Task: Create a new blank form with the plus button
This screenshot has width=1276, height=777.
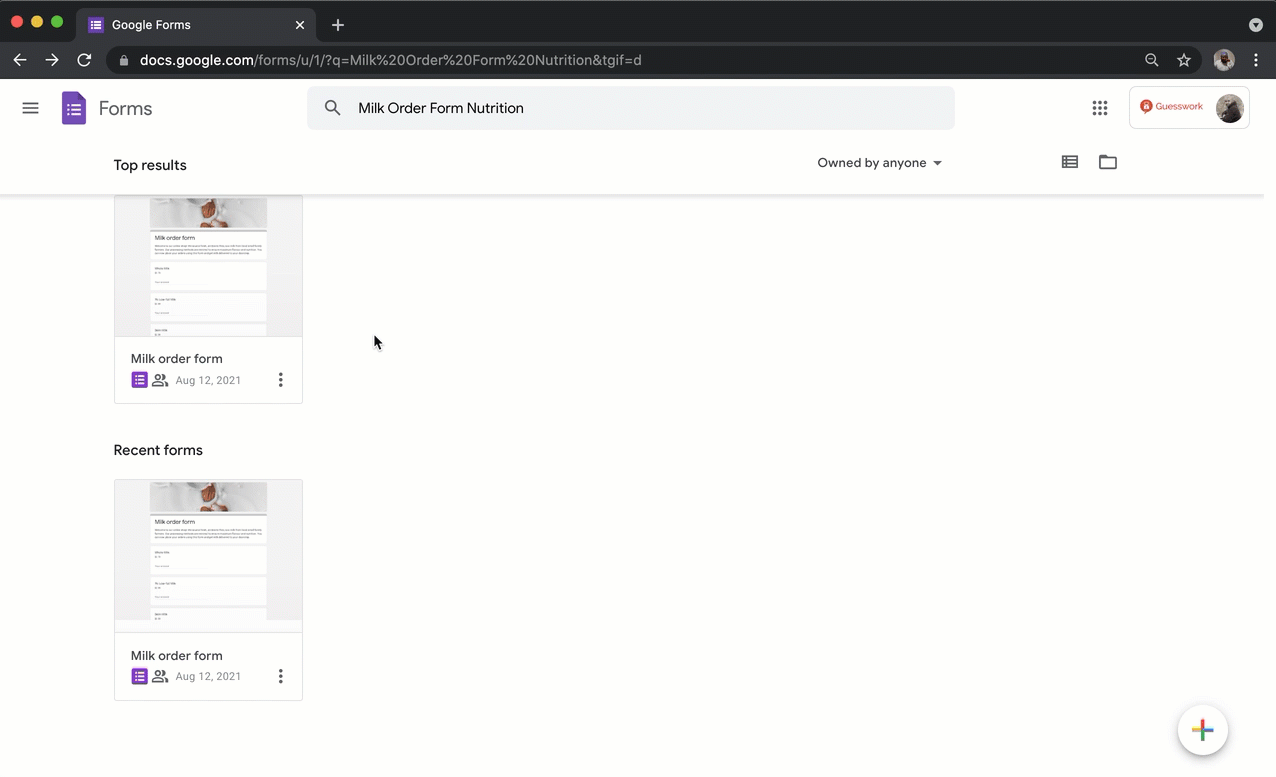Action: (x=1202, y=730)
